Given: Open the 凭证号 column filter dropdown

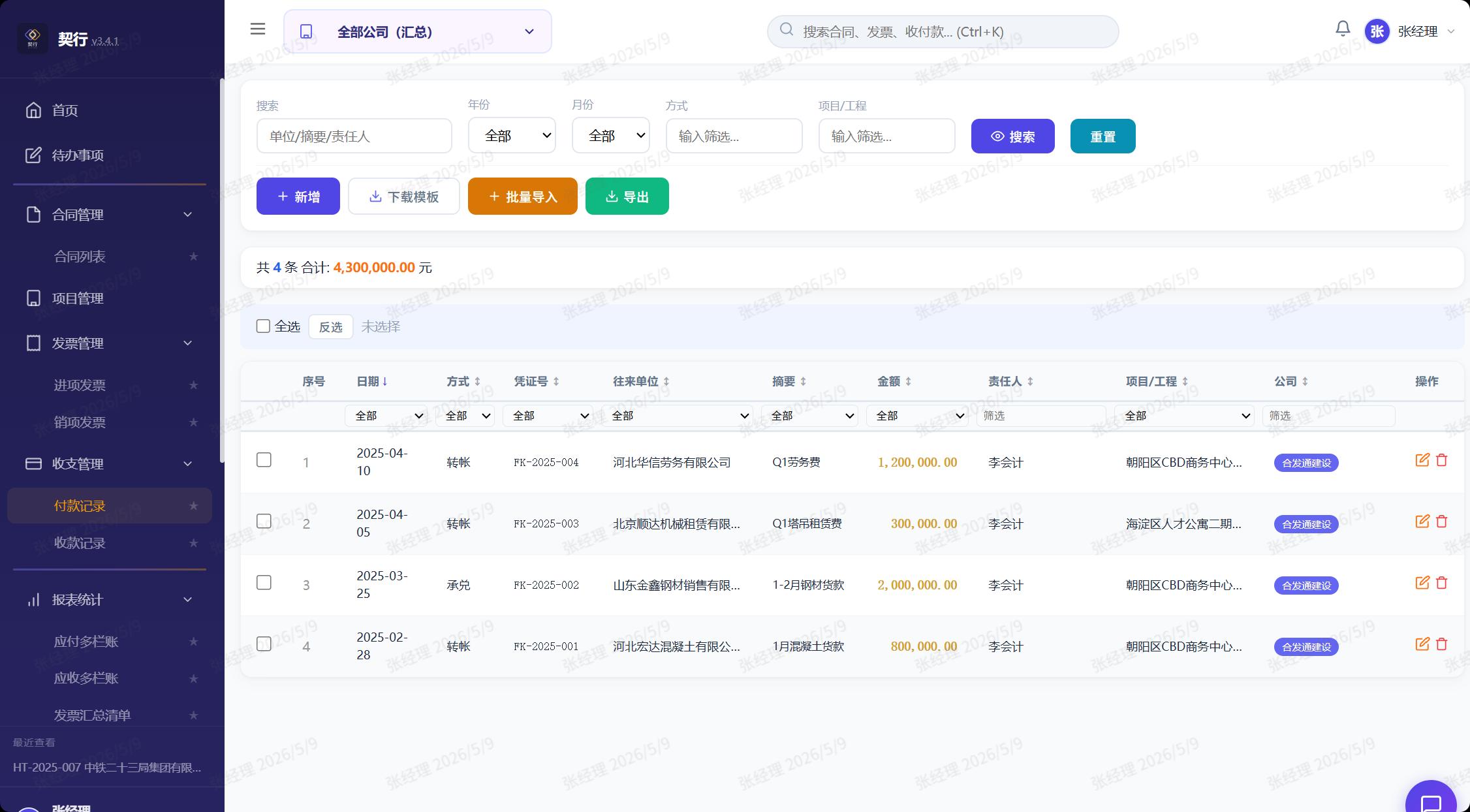Looking at the screenshot, I should click(x=548, y=416).
